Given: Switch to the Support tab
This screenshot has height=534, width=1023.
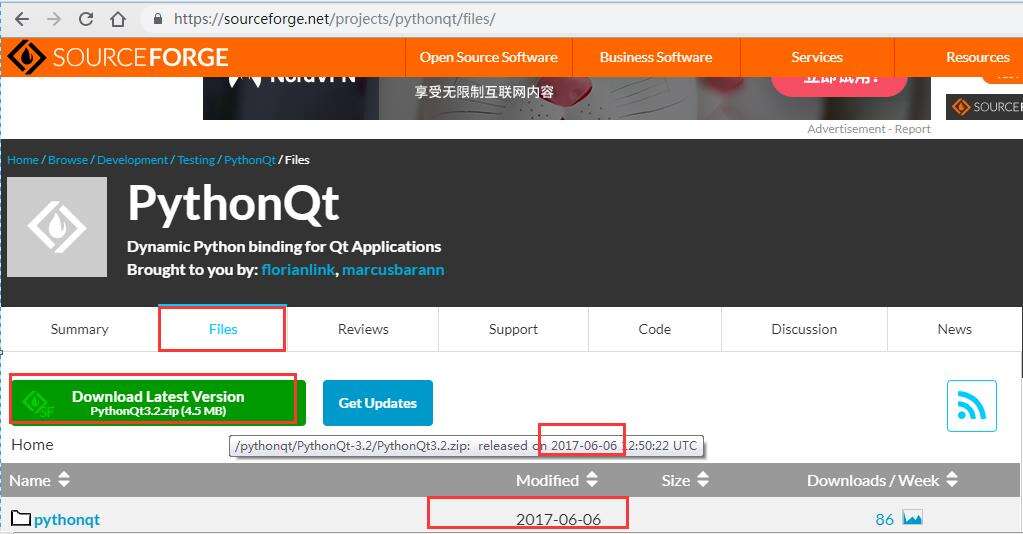Looking at the screenshot, I should tap(513, 329).
